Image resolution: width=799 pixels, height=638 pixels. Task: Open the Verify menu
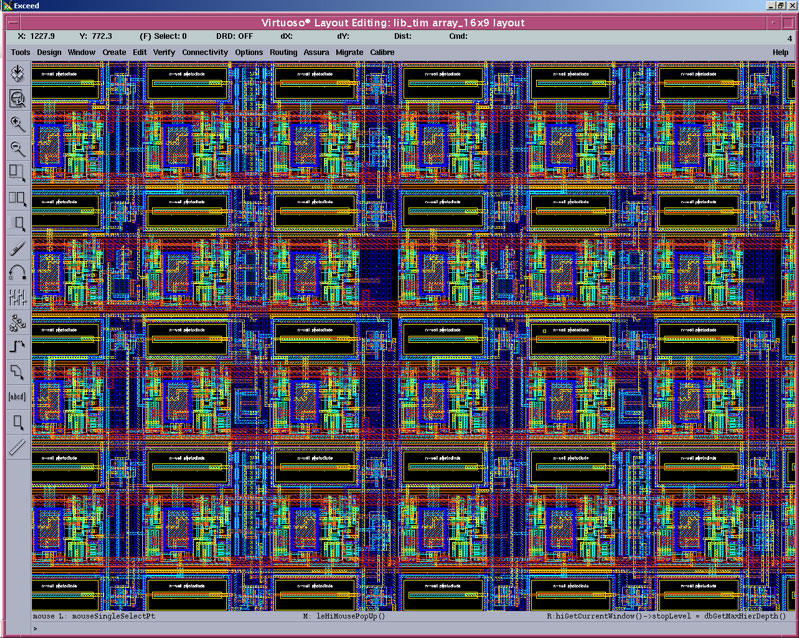[164, 52]
